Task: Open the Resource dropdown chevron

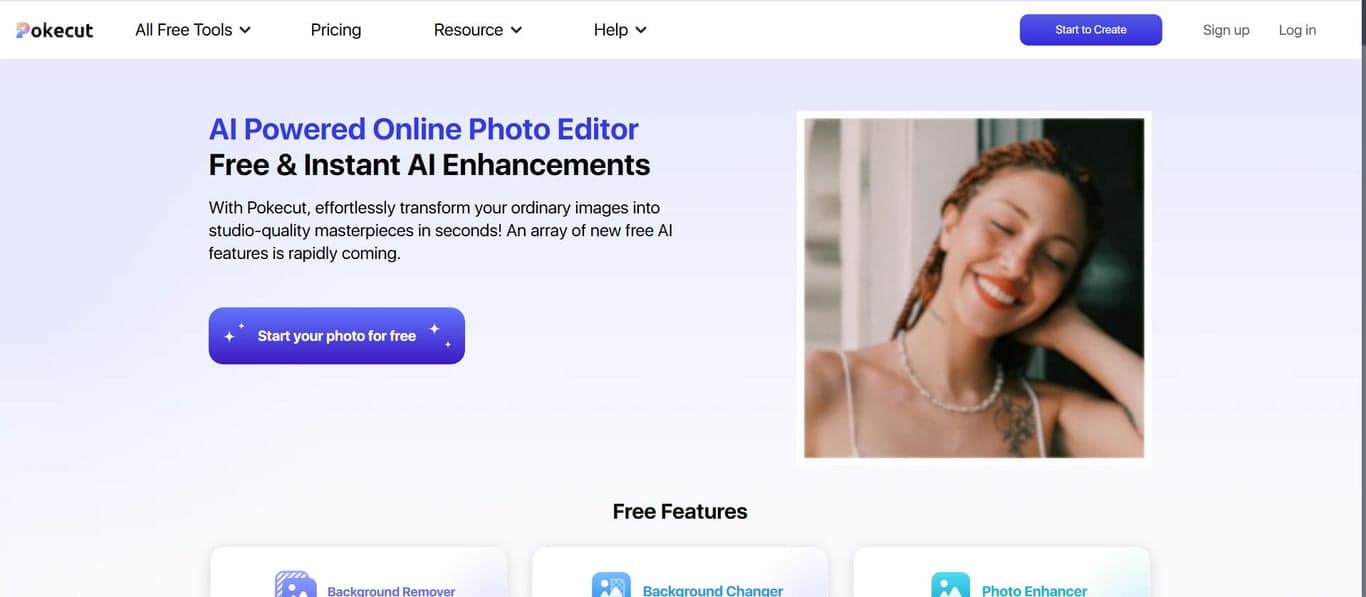Action: pyautogui.click(x=518, y=30)
